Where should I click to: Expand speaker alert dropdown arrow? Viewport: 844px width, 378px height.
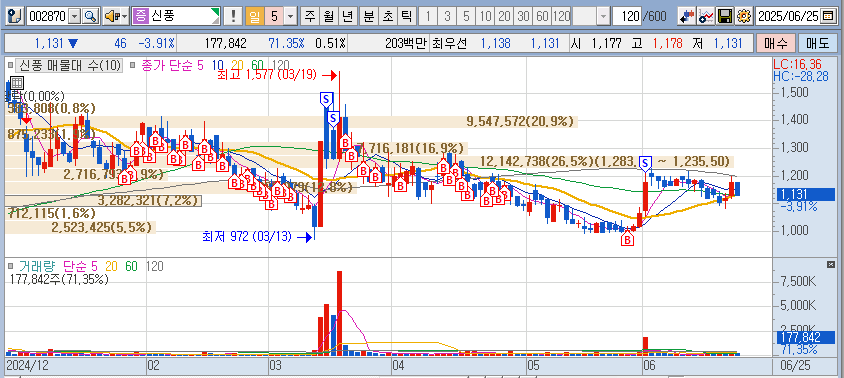[125, 16]
